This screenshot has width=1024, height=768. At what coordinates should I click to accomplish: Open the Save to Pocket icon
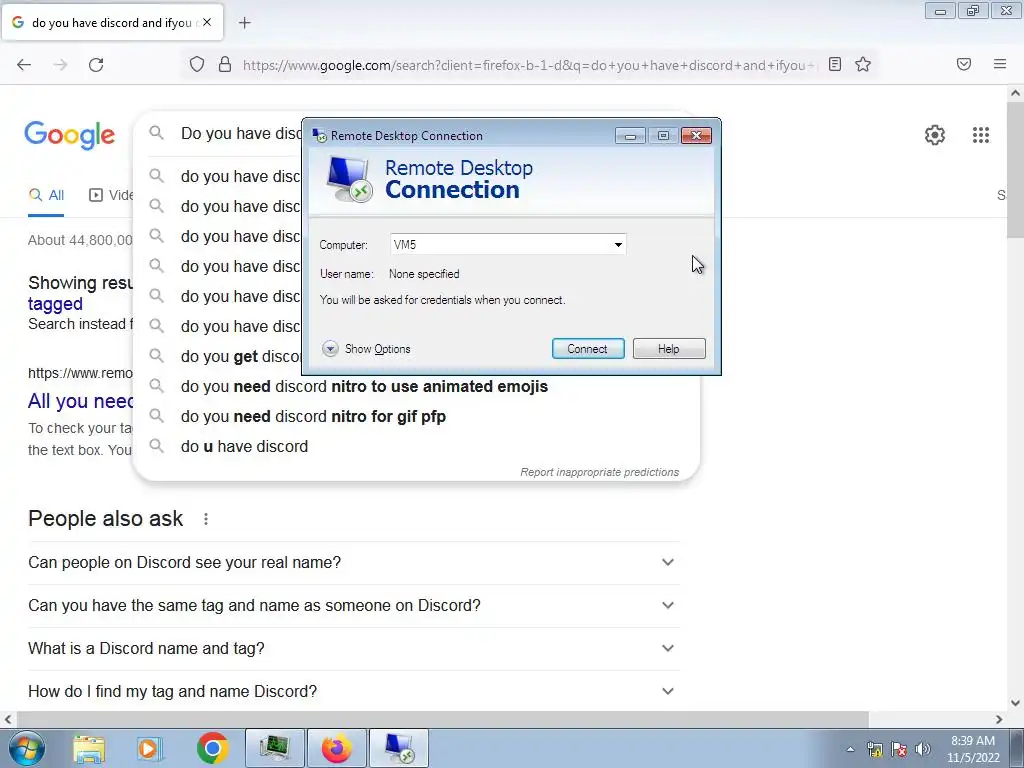964,64
